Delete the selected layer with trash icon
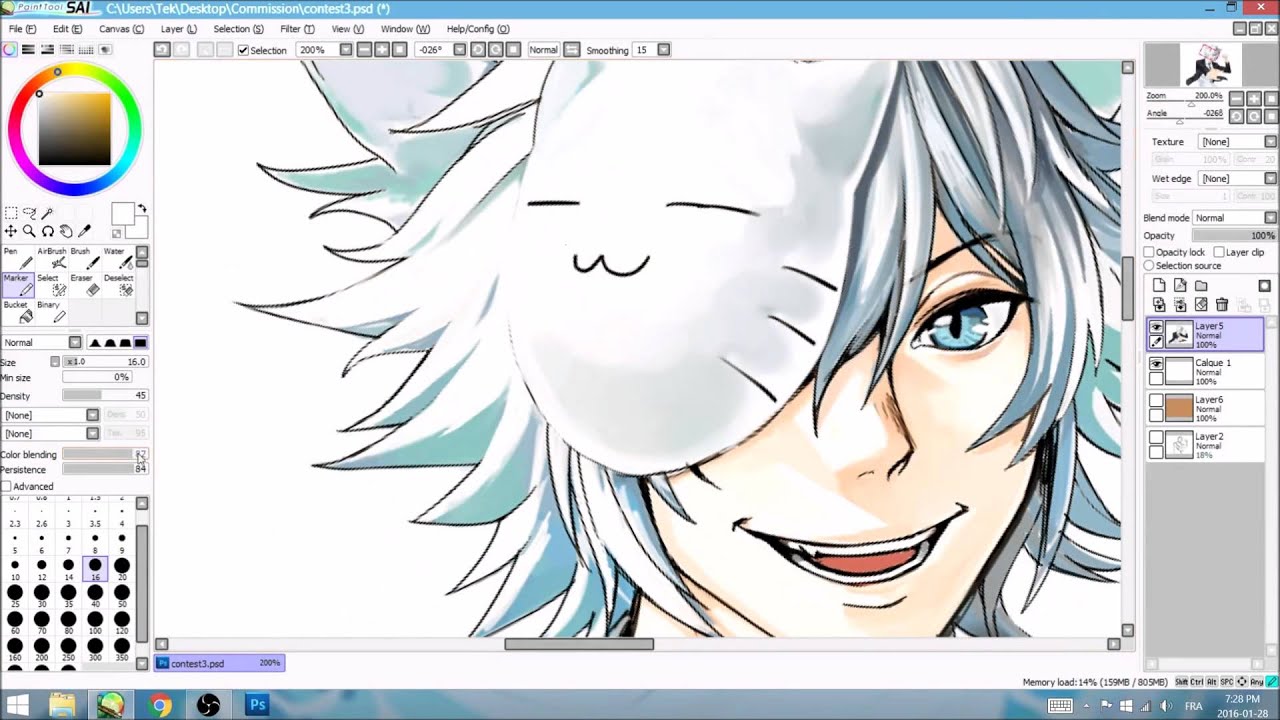The width and height of the screenshot is (1280, 720). coord(1222,305)
